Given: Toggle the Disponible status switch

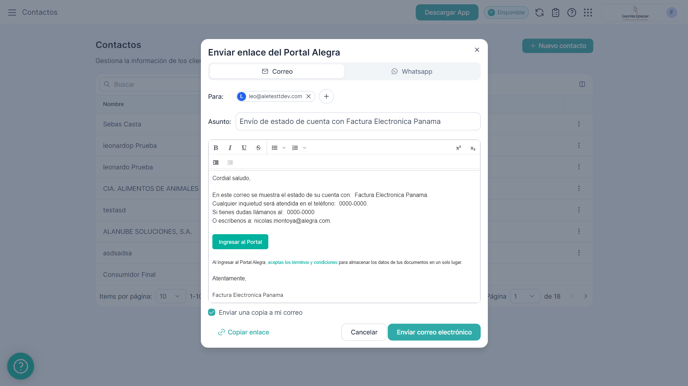Looking at the screenshot, I should coord(506,12).
